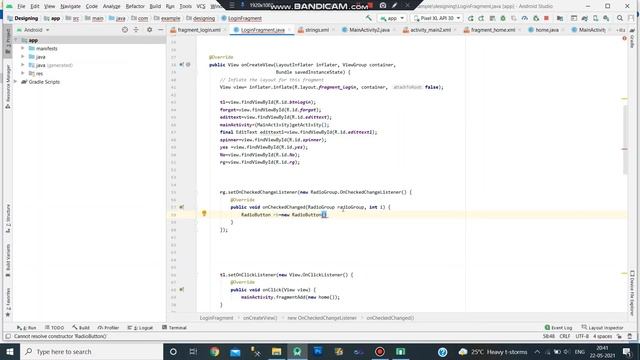Open the Event Log panel
The image size is (640, 360).
click(558, 327)
